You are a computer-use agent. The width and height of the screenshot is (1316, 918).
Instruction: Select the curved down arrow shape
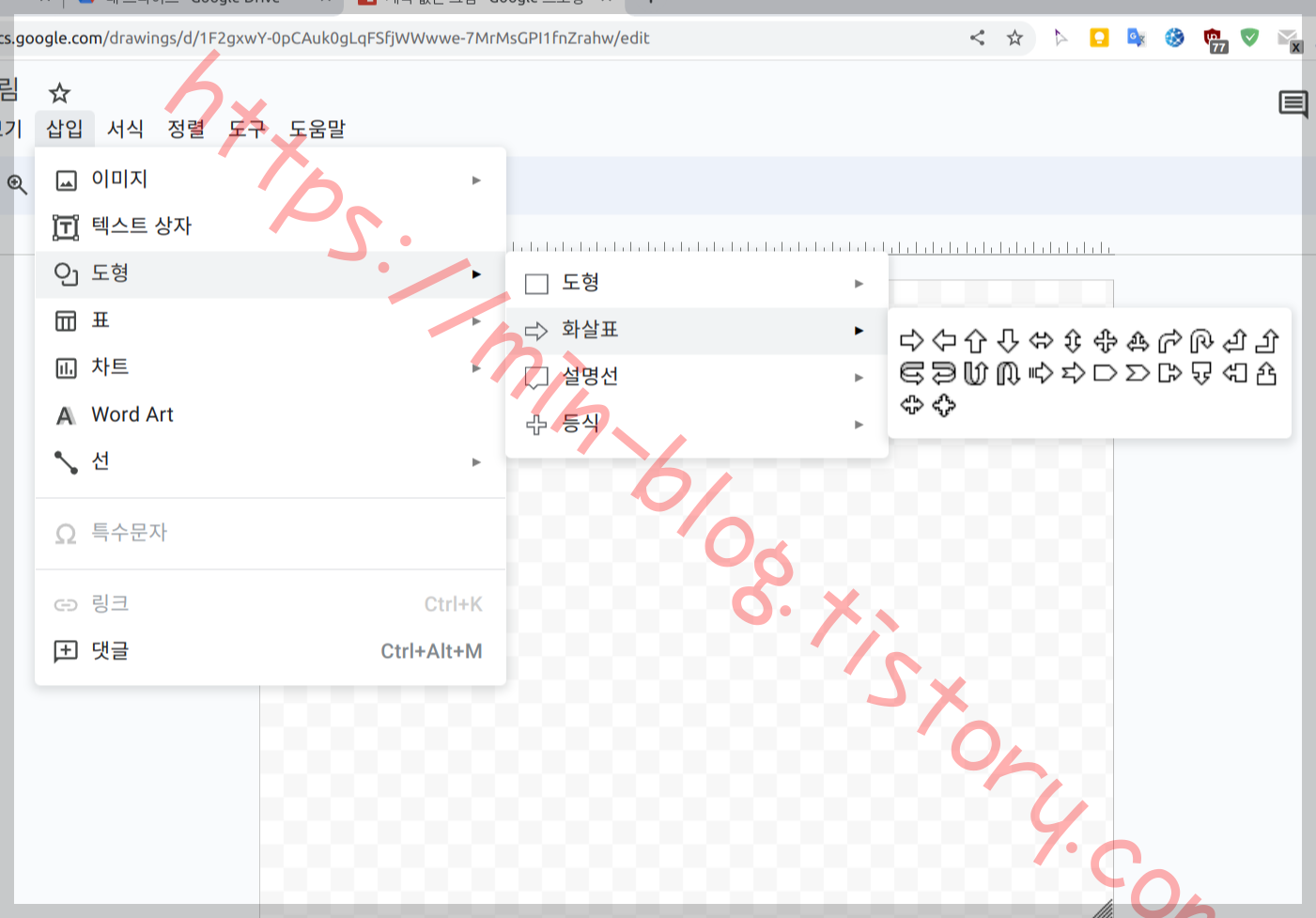coord(1008,373)
